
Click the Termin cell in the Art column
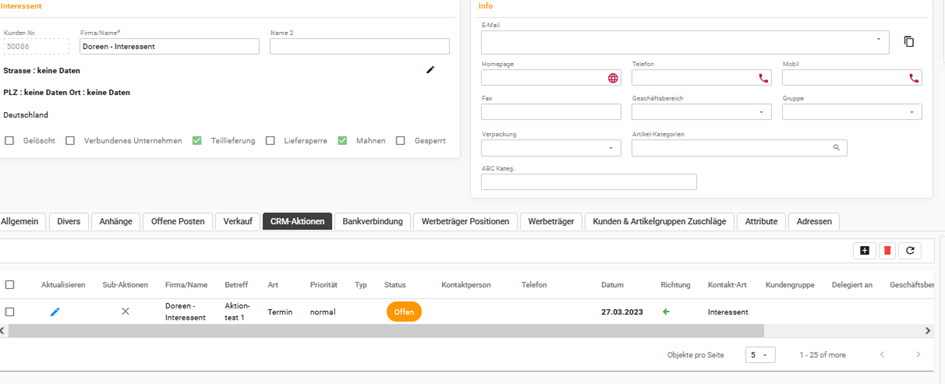280,312
